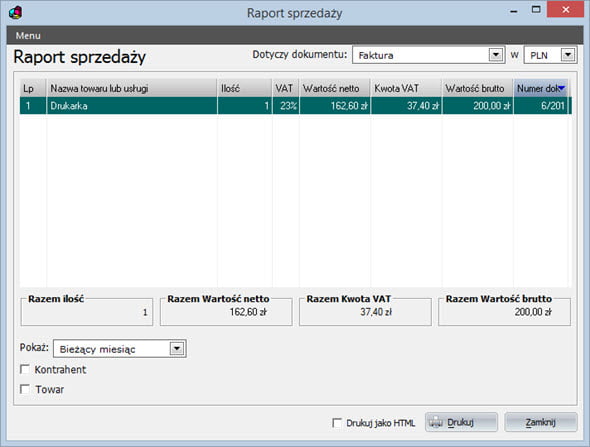Click the Razem Kwota VAT total value
The height and width of the screenshot is (447, 590).
click(x=376, y=312)
